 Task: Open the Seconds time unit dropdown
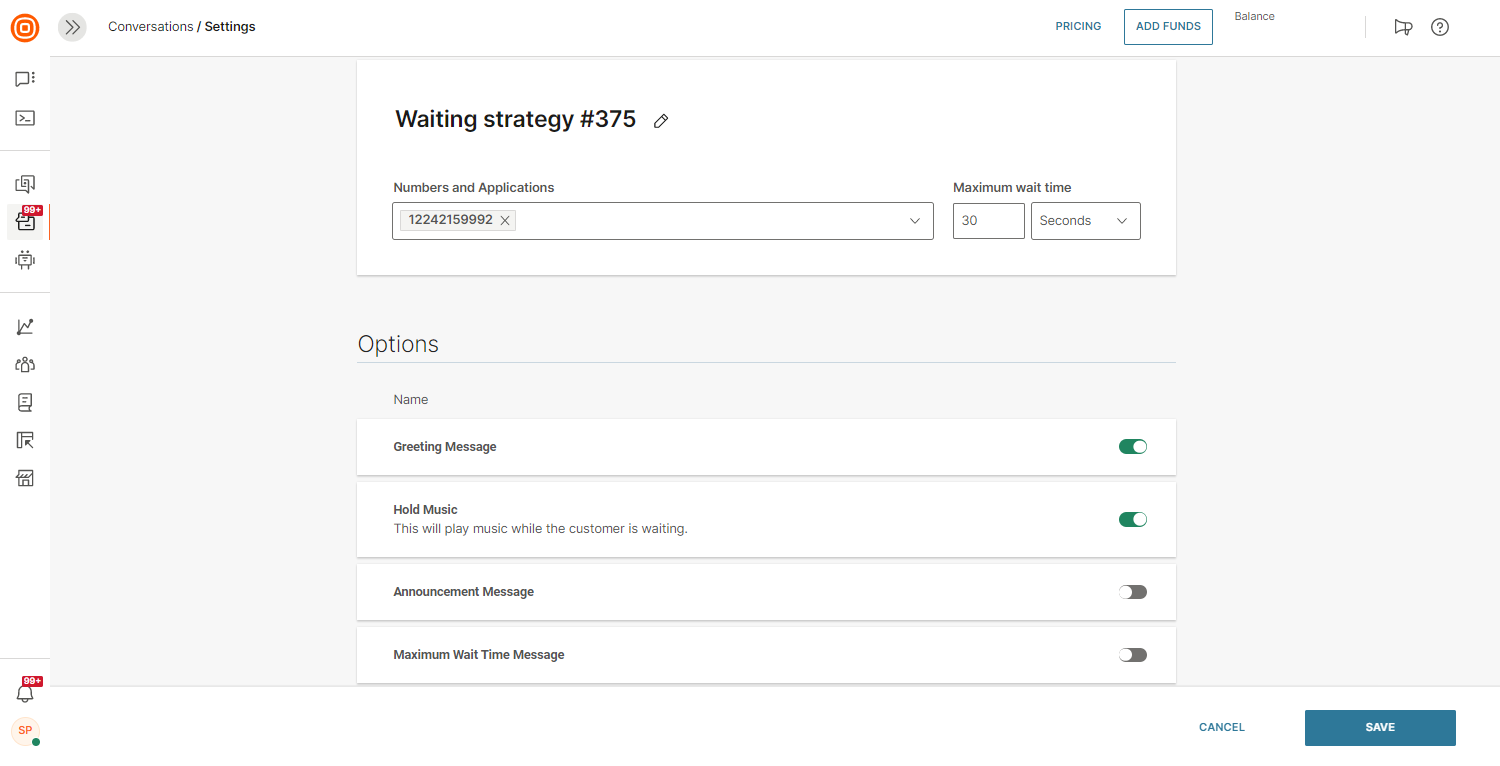(1085, 221)
